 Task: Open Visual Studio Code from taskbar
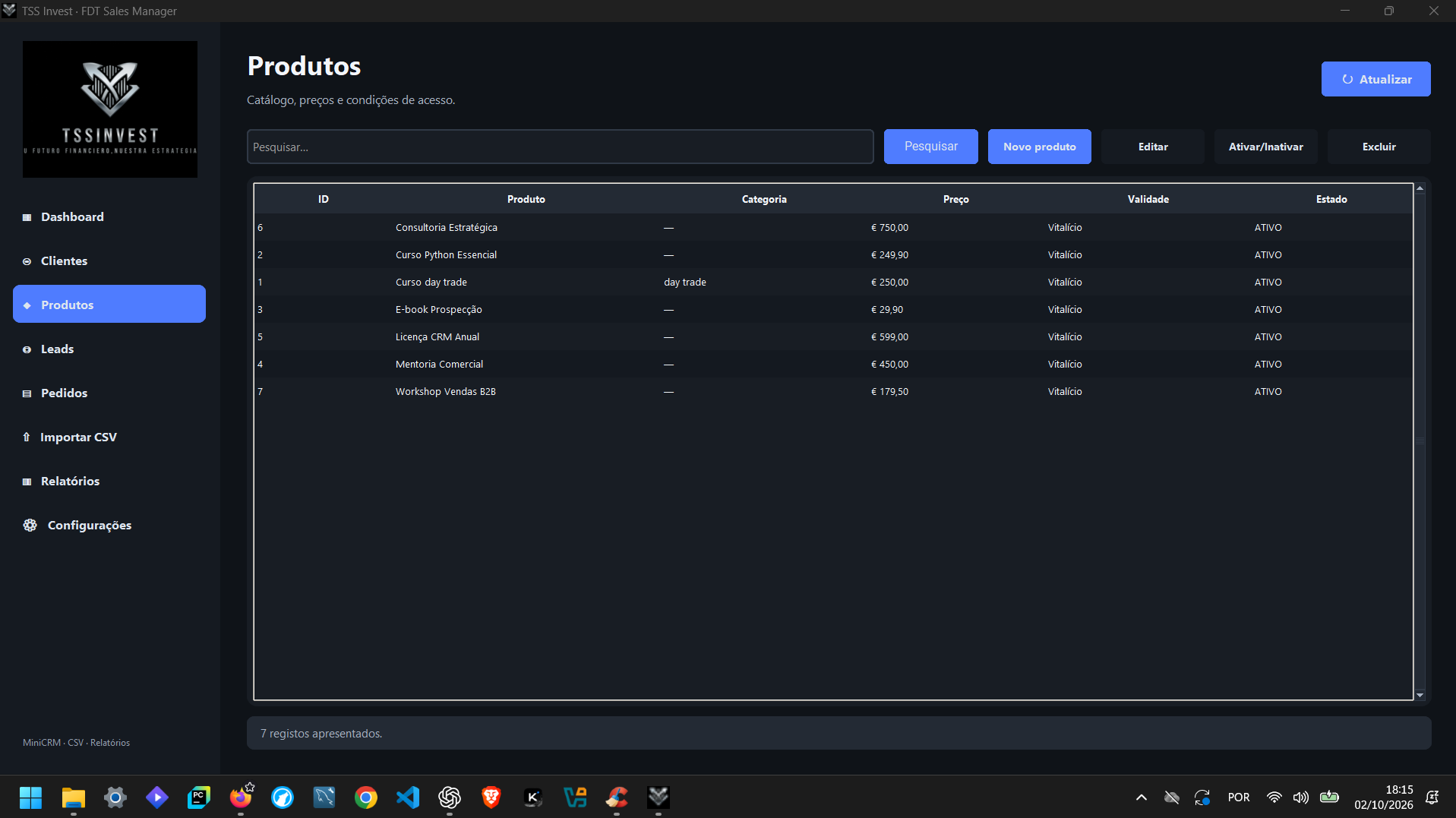pyautogui.click(x=407, y=797)
